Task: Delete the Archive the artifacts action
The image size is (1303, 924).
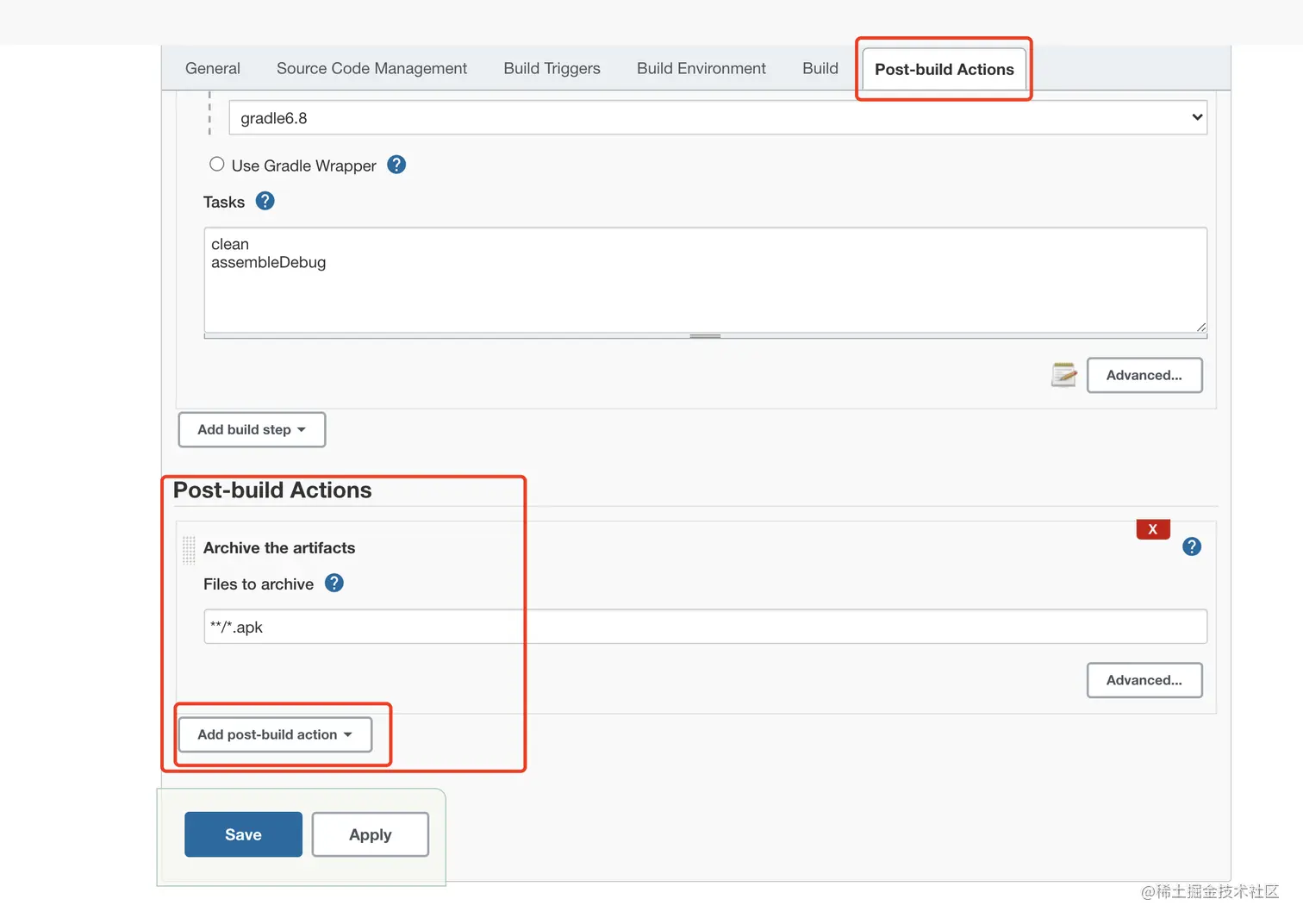Action: pyautogui.click(x=1152, y=529)
